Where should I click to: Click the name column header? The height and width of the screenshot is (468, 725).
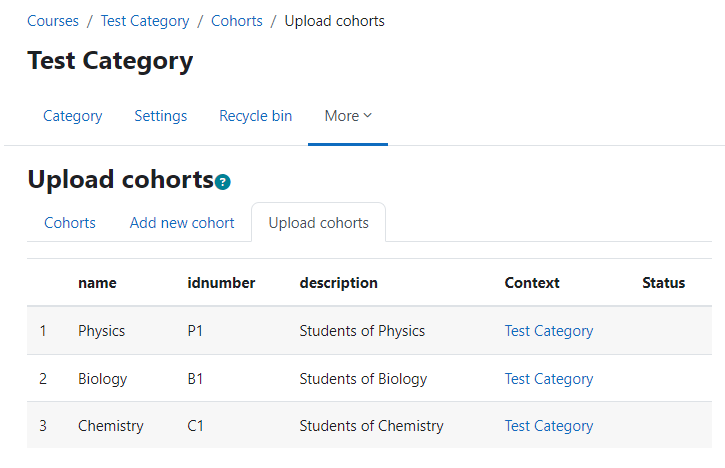click(98, 283)
